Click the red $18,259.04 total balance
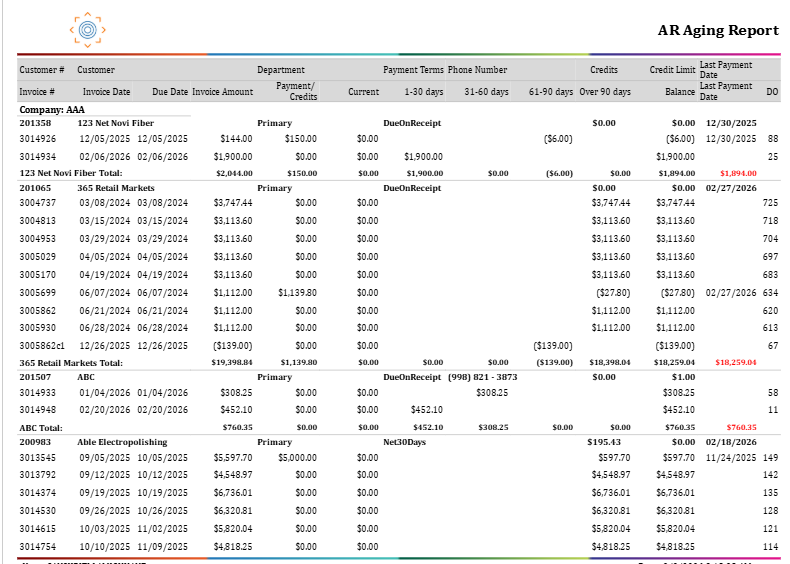The image size is (790, 564). [736, 362]
